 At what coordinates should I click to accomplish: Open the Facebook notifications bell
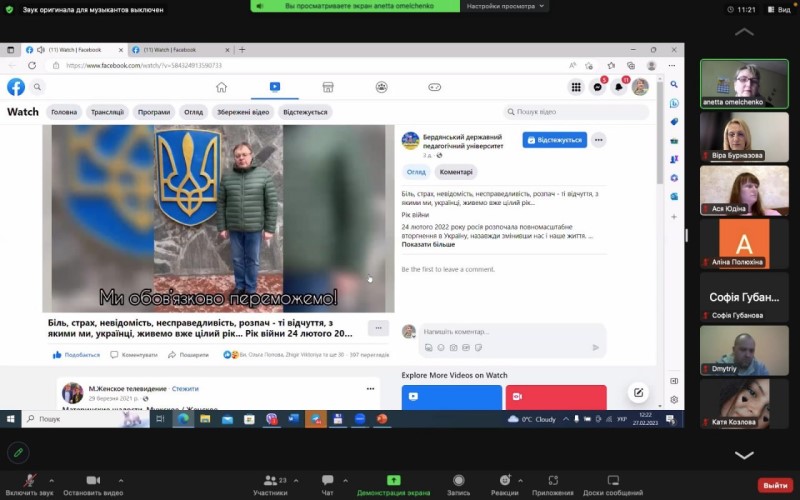coord(619,87)
